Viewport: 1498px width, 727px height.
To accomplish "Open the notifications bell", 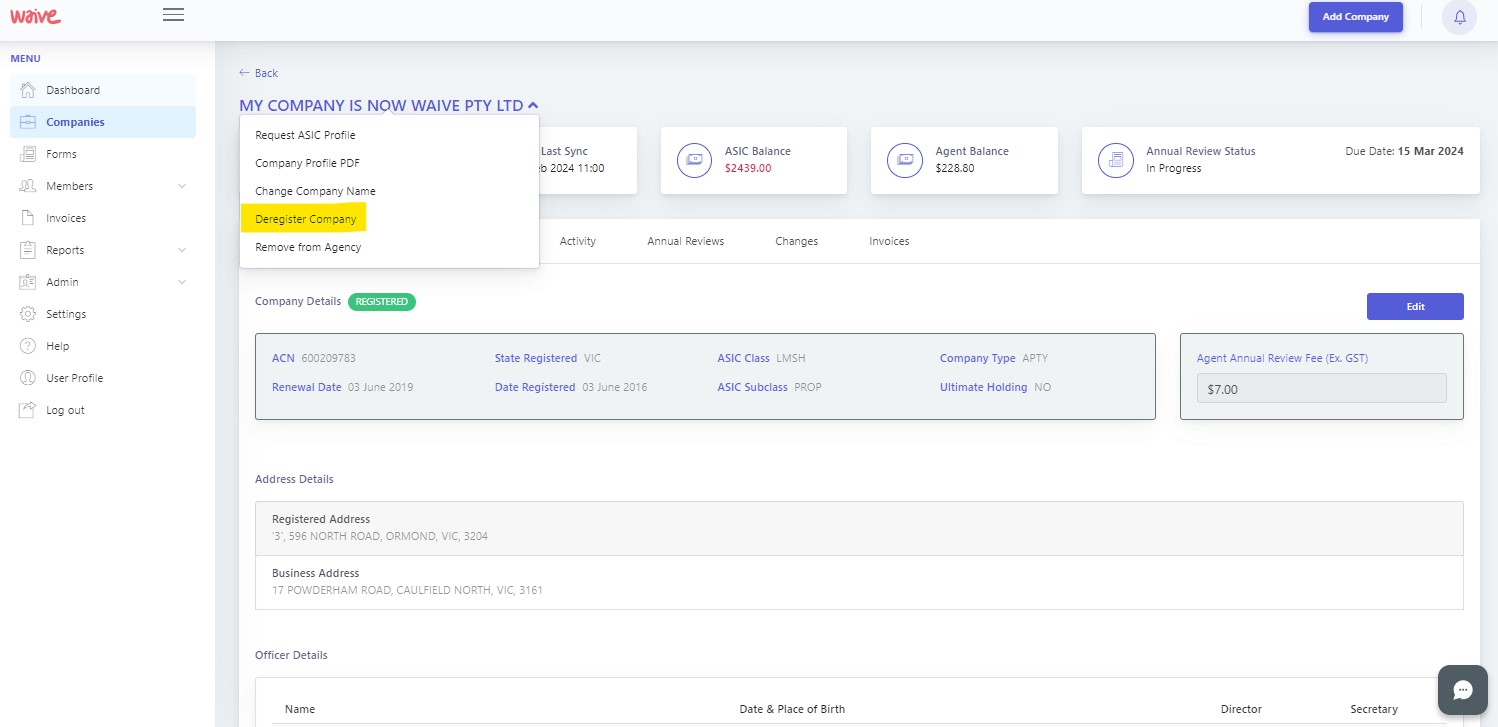I will [1459, 17].
